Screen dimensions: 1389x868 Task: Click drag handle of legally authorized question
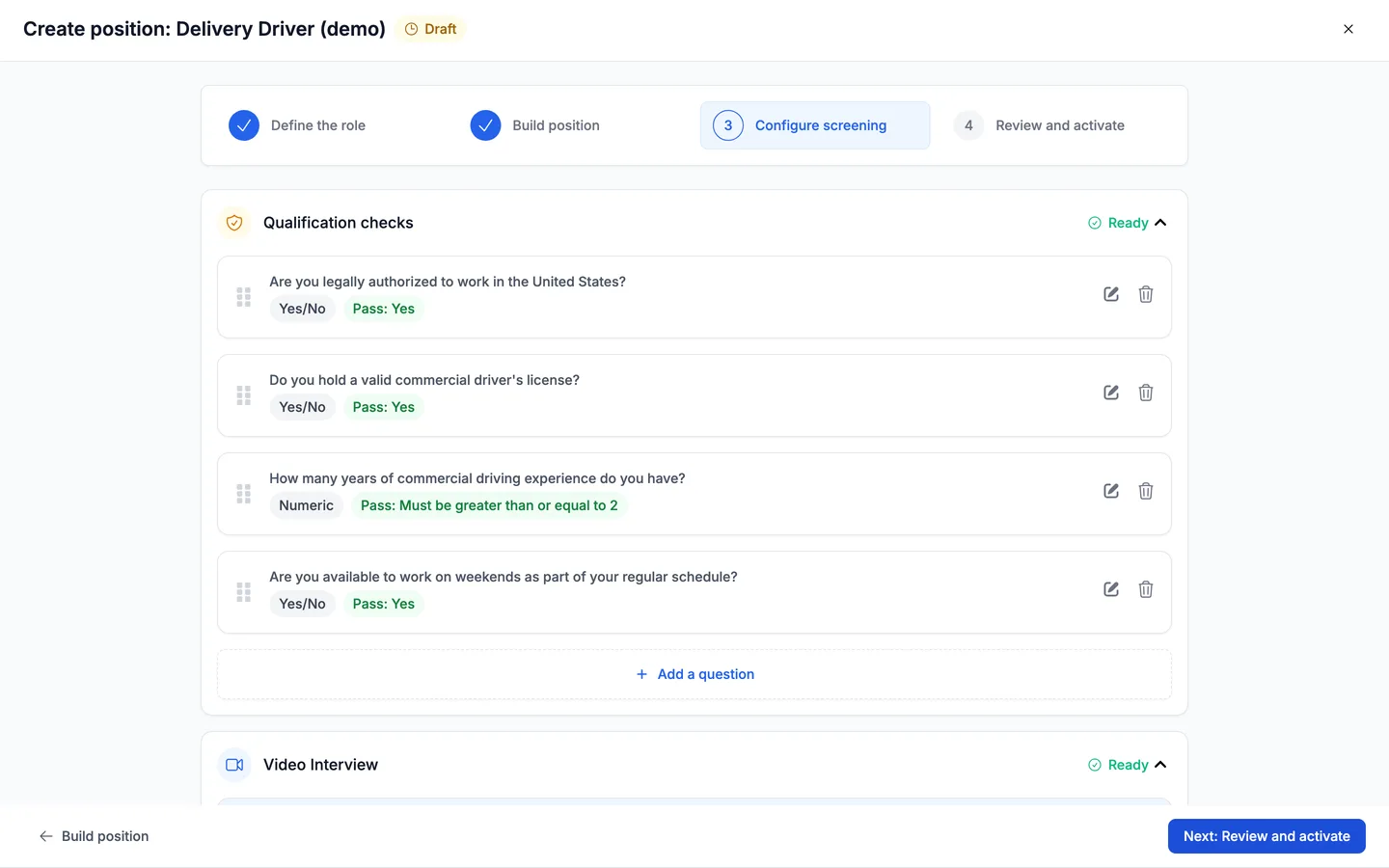(244, 297)
